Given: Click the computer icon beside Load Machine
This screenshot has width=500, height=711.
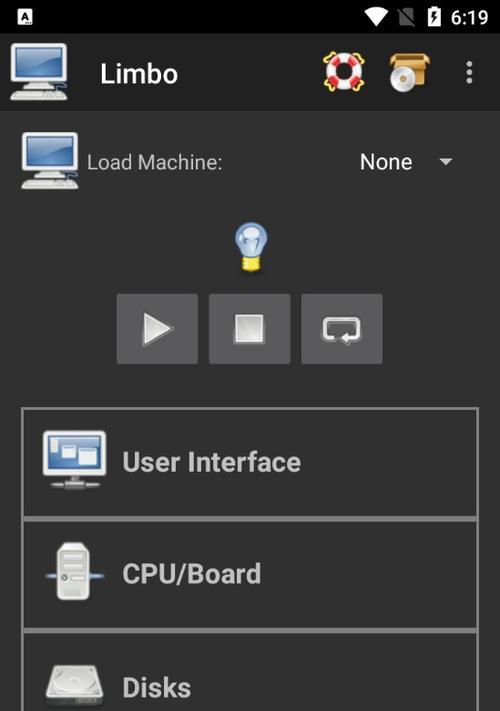Looking at the screenshot, I should click(x=49, y=161).
